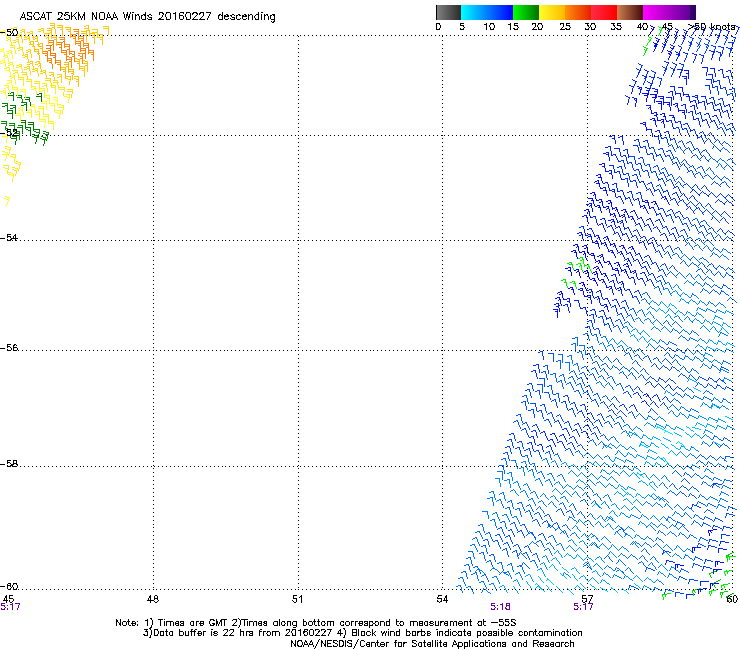Click the purple '5:17' time below longitude 45
Screen dimensions: 740x650
(x=10, y=607)
